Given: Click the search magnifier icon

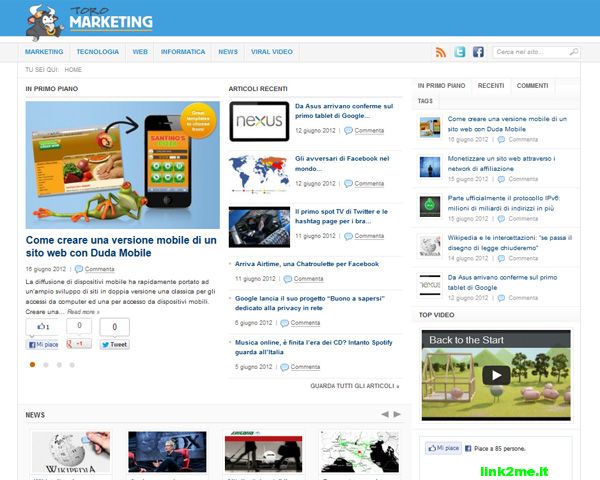Looking at the screenshot, I should [574, 52].
